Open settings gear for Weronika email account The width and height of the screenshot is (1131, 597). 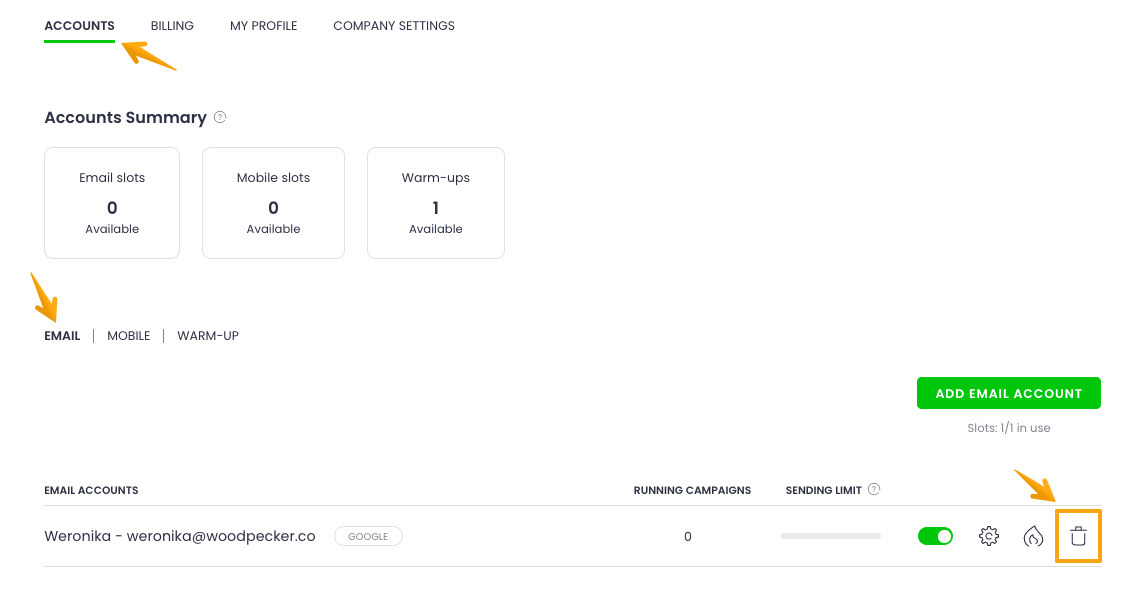click(988, 537)
